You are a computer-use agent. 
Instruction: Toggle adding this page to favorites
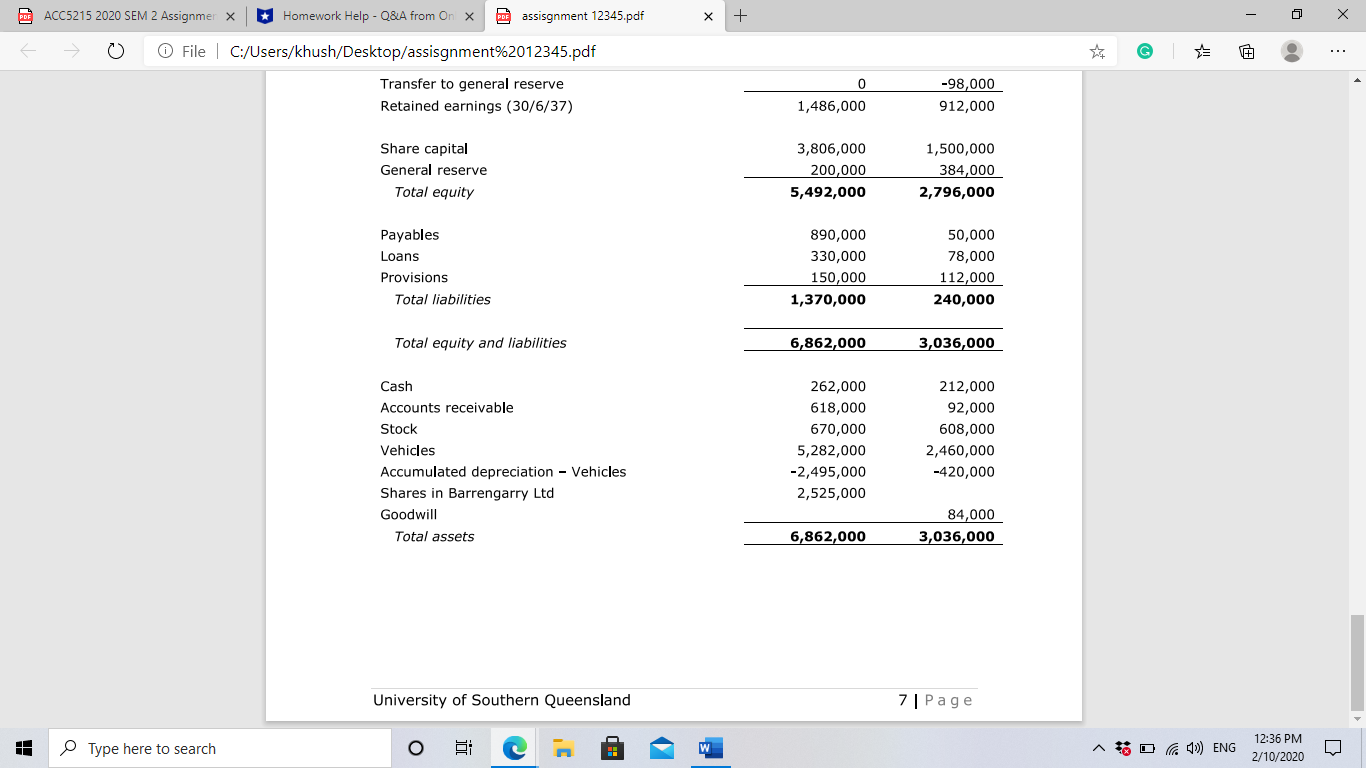[x=1096, y=51]
